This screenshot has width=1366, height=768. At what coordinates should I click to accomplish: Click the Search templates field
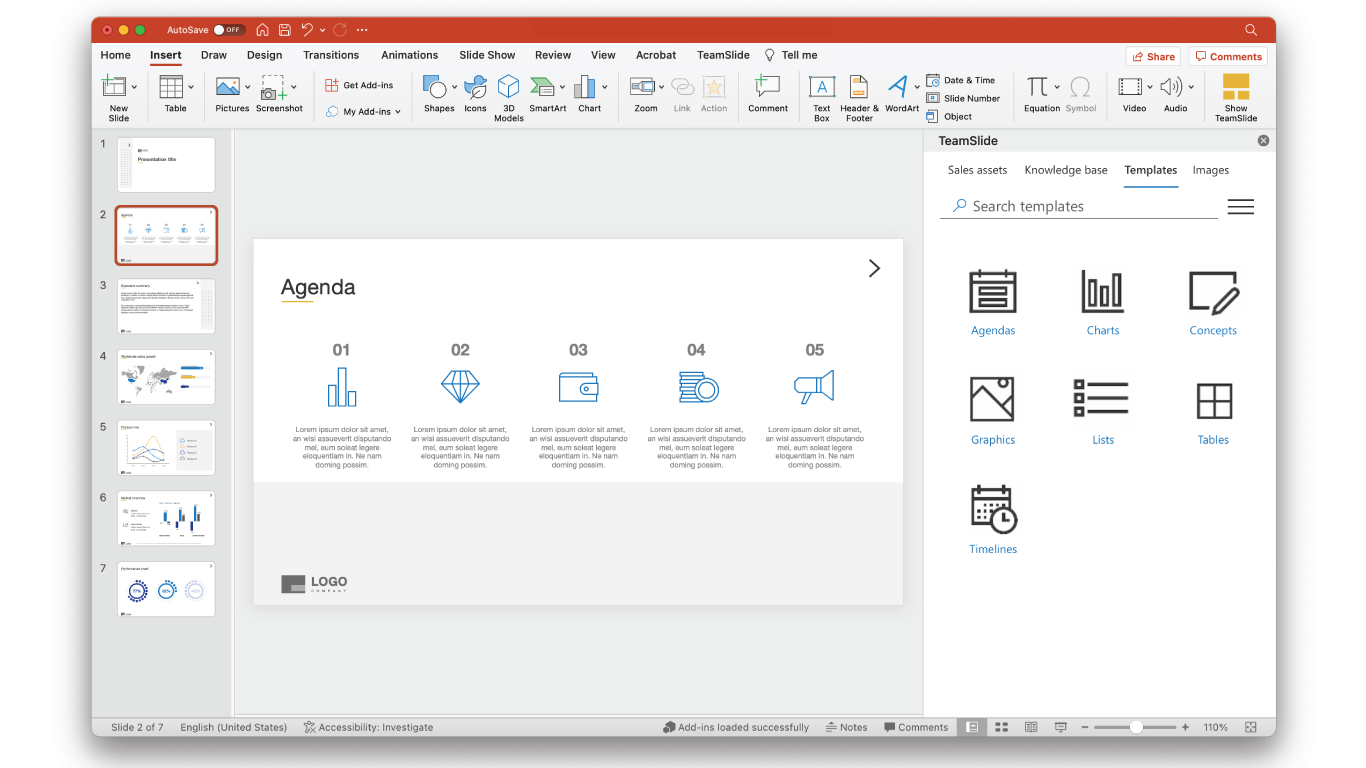click(1079, 206)
